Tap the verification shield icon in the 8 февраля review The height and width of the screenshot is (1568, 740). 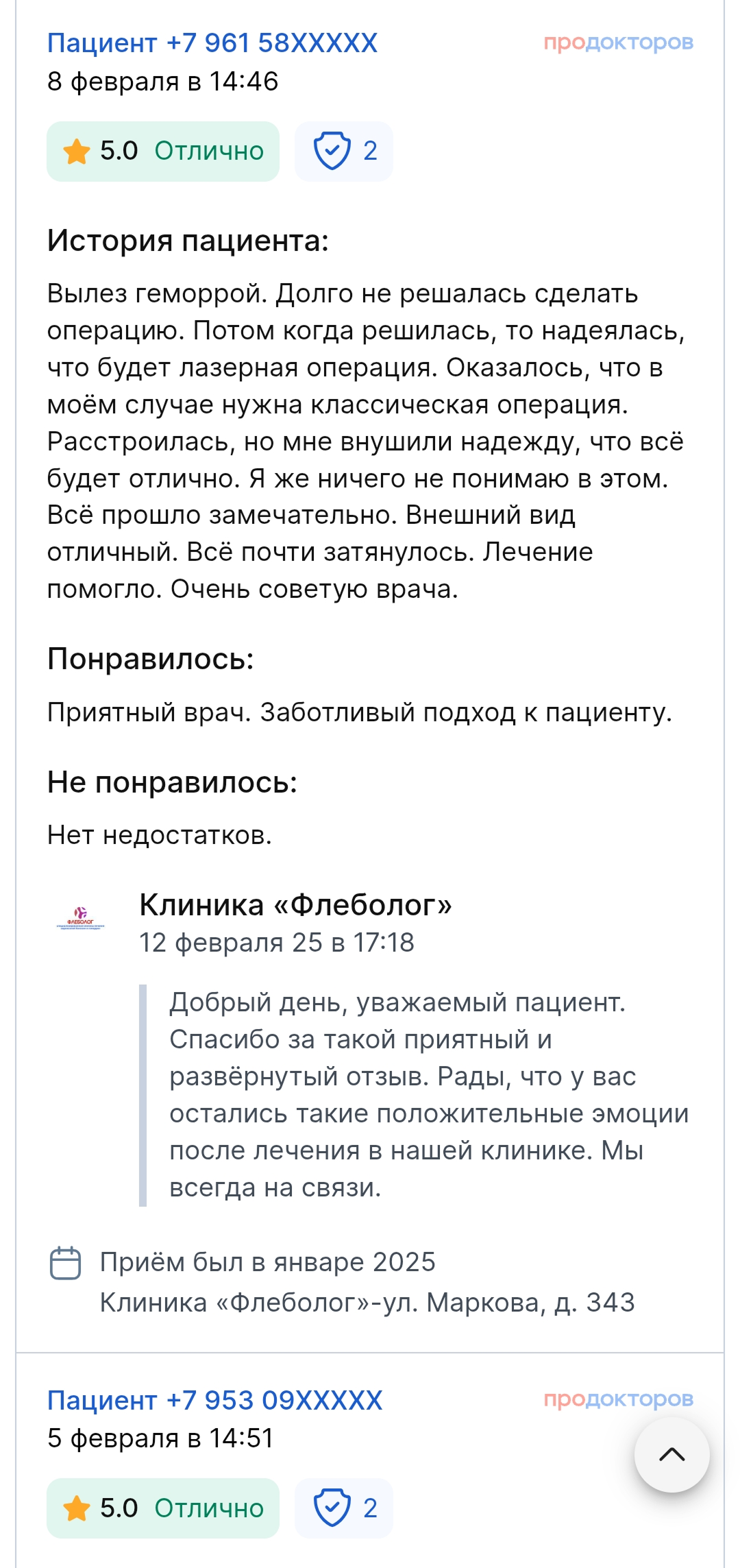pos(332,151)
